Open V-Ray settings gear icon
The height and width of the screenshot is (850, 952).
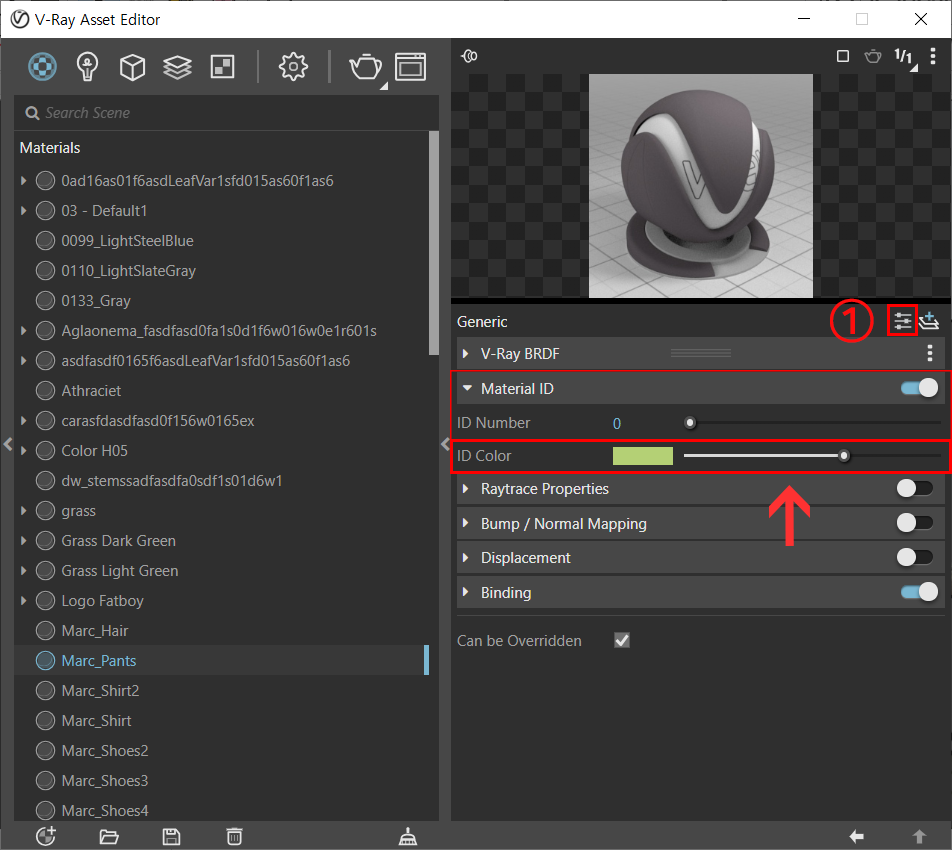[293, 66]
